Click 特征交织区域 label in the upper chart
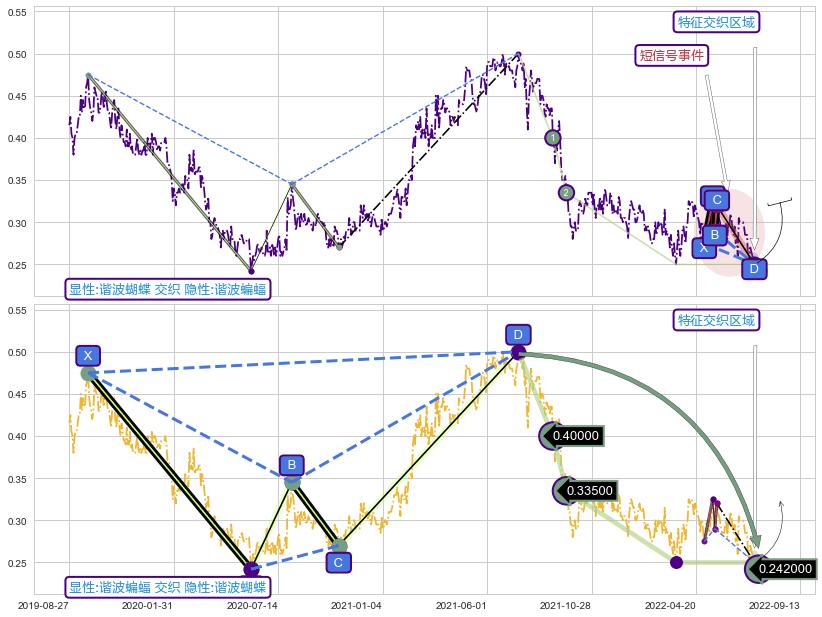The image size is (822, 617). point(716,22)
